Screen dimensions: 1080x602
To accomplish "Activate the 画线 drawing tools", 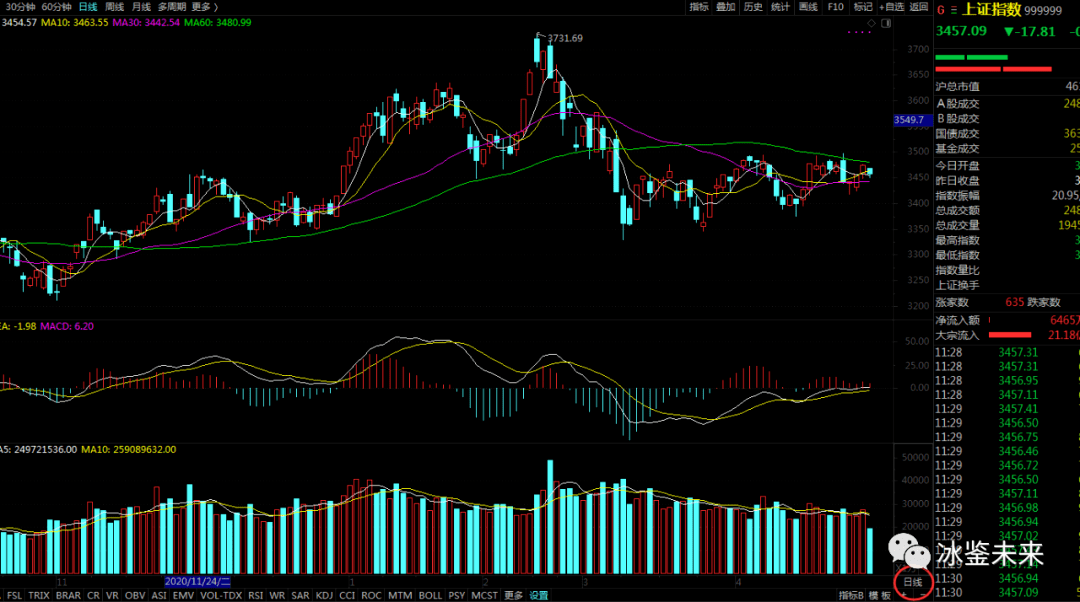I will click(x=808, y=7).
